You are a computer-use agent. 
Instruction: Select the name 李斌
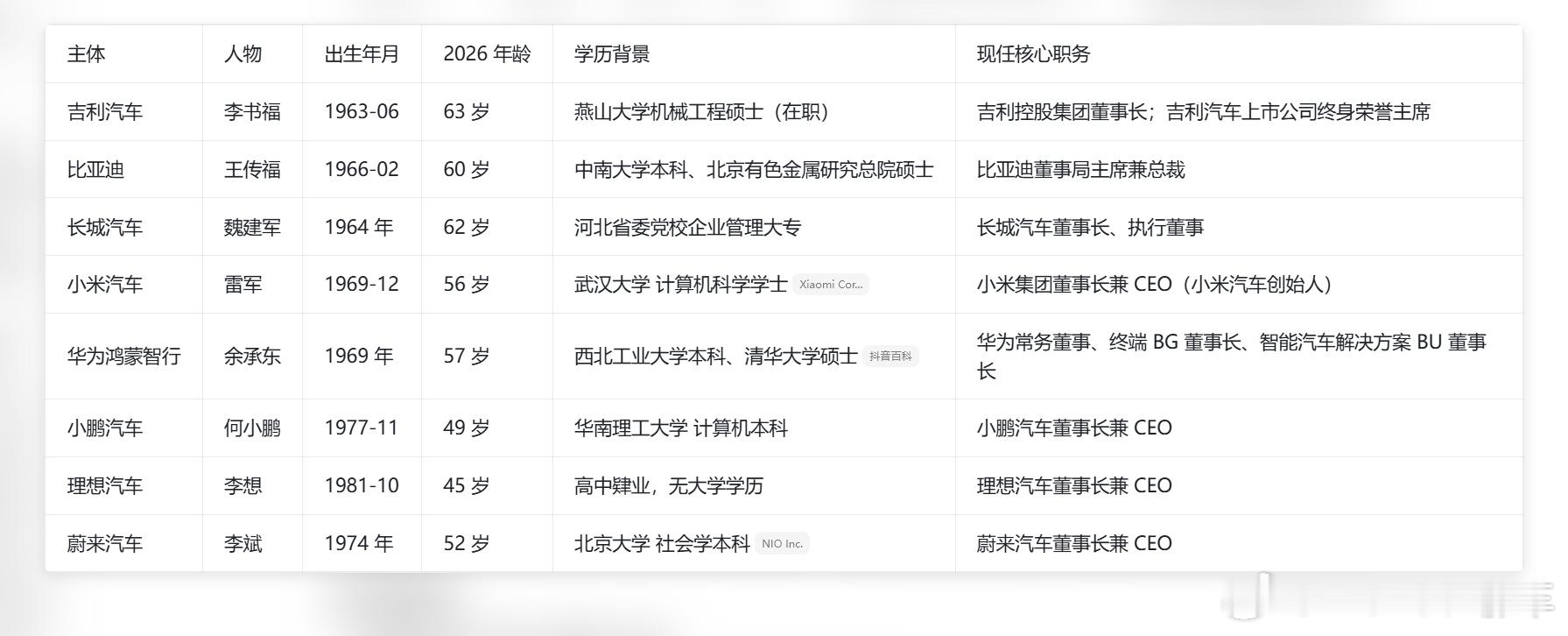(243, 544)
